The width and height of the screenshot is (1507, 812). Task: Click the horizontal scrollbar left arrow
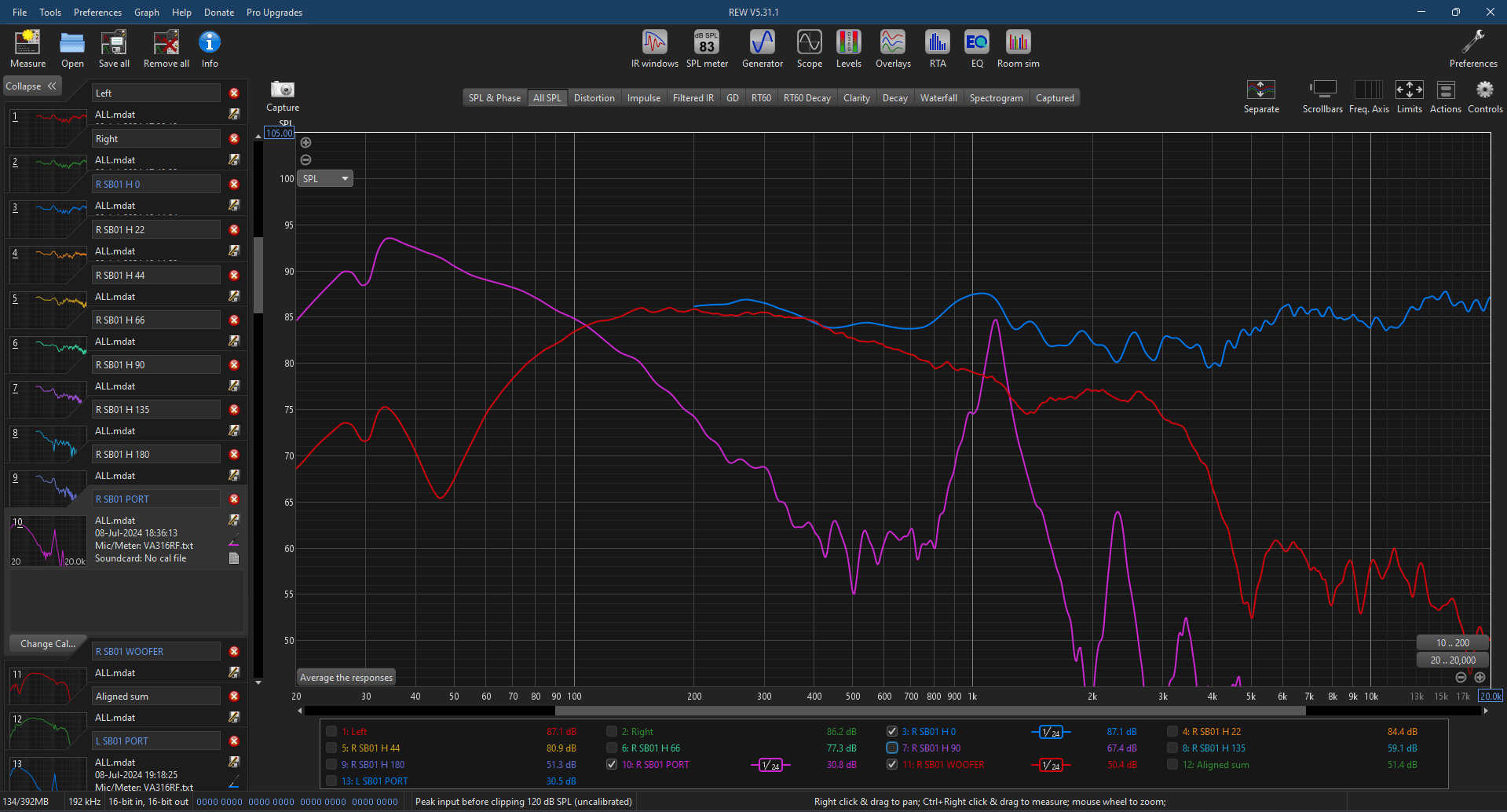click(x=300, y=711)
